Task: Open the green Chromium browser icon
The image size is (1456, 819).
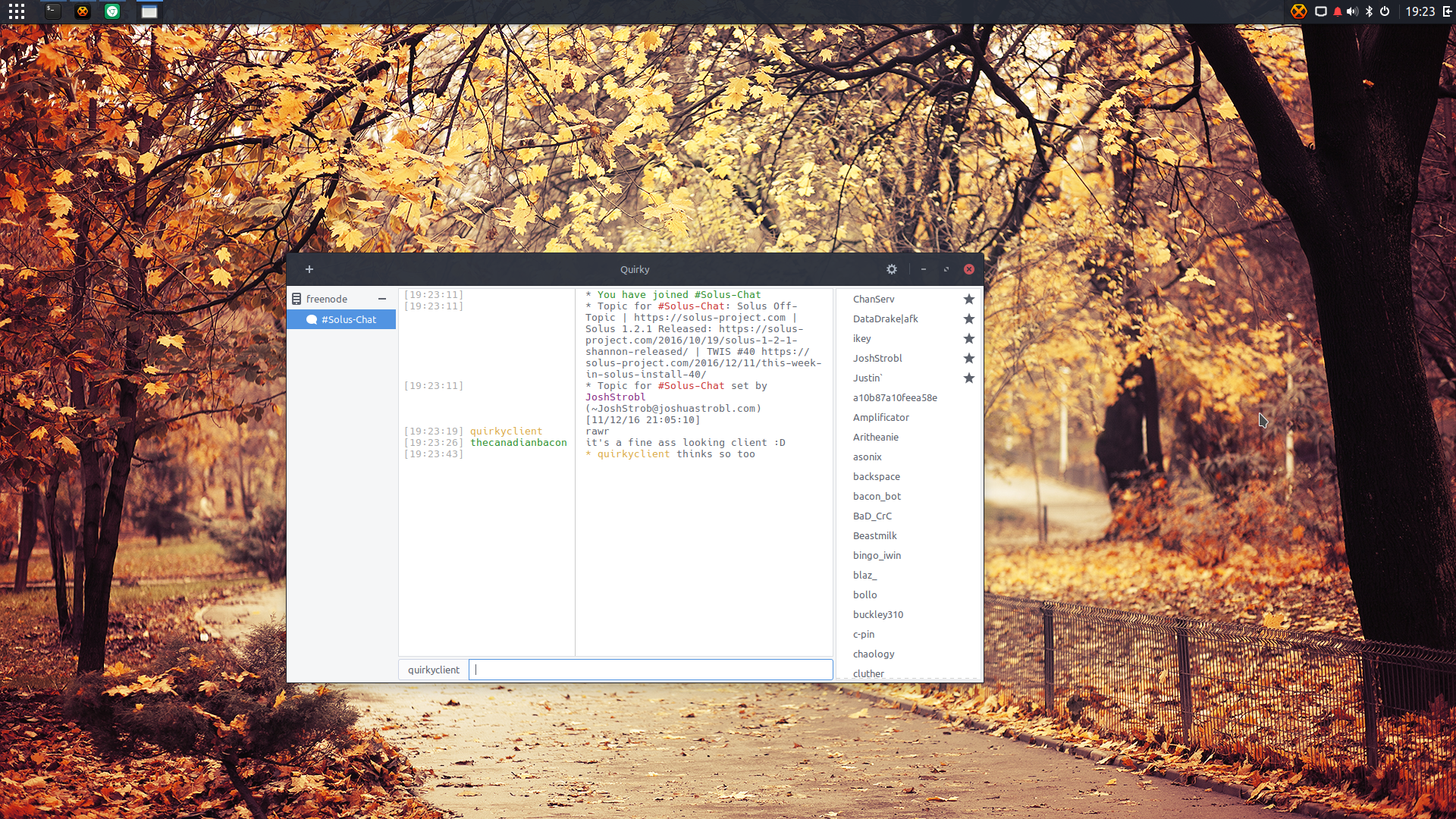Action: [x=112, y=11]
